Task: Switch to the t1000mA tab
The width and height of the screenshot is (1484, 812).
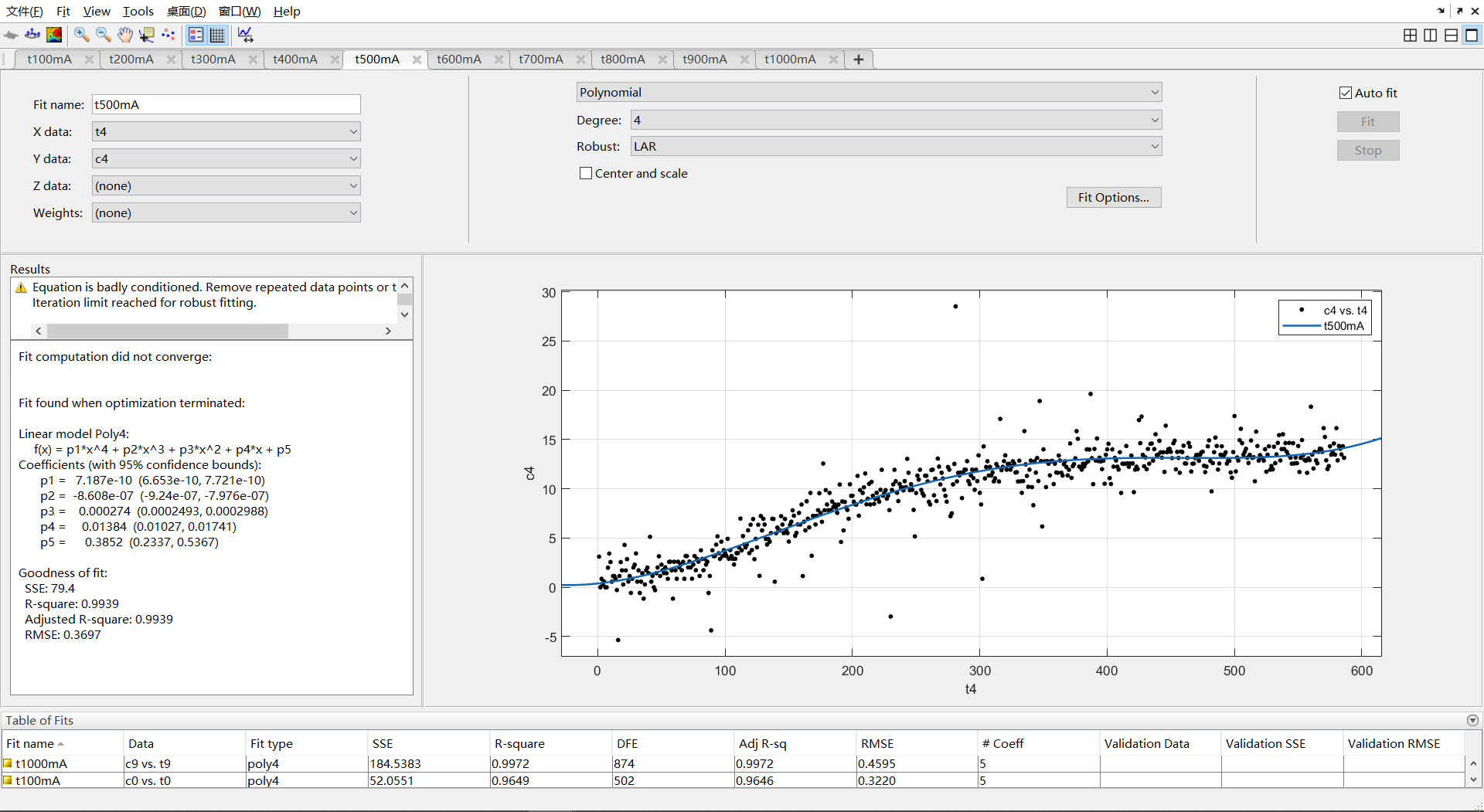Action: [790, 59]
